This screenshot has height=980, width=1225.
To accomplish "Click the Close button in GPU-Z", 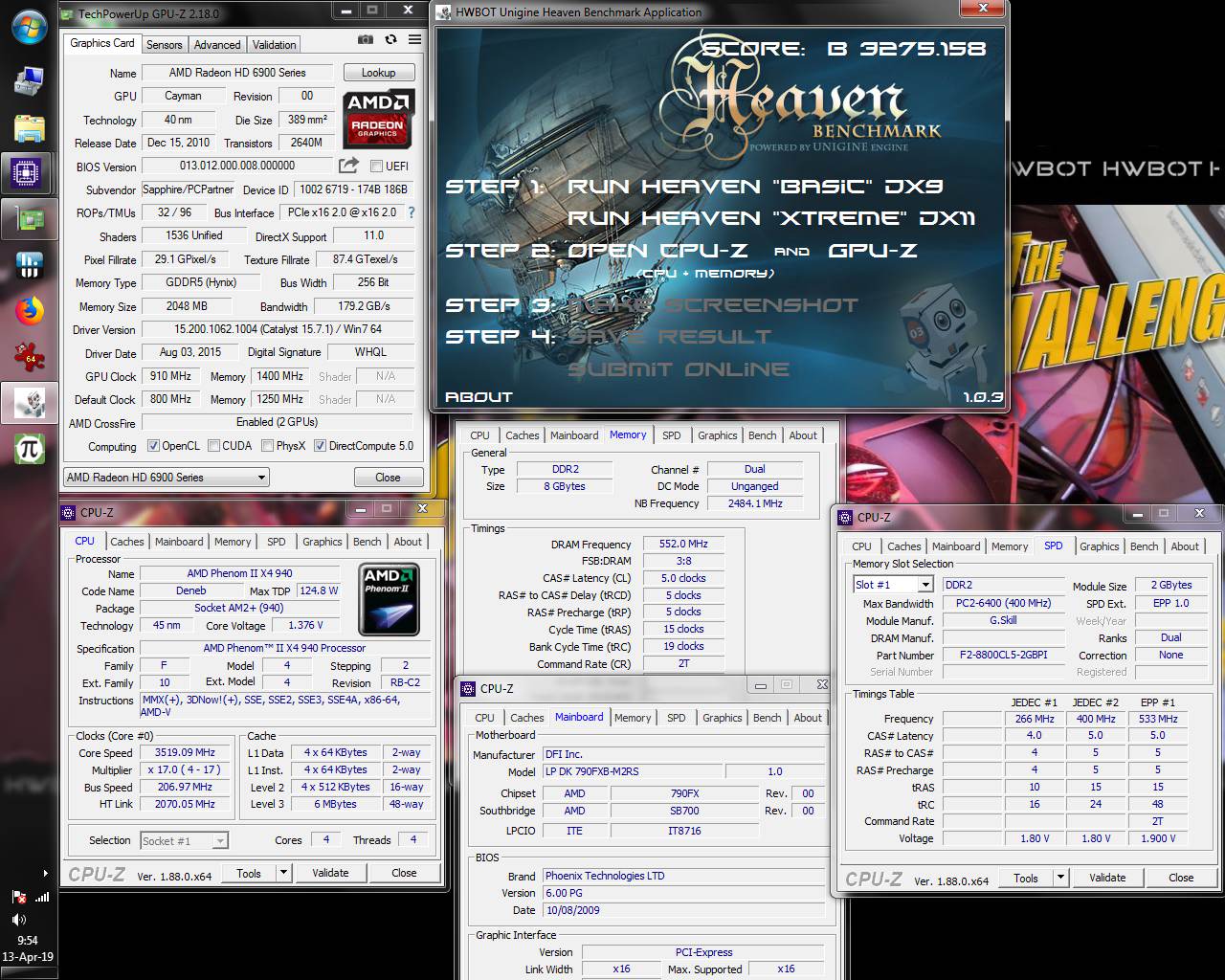I will click(x=388, y=477).
